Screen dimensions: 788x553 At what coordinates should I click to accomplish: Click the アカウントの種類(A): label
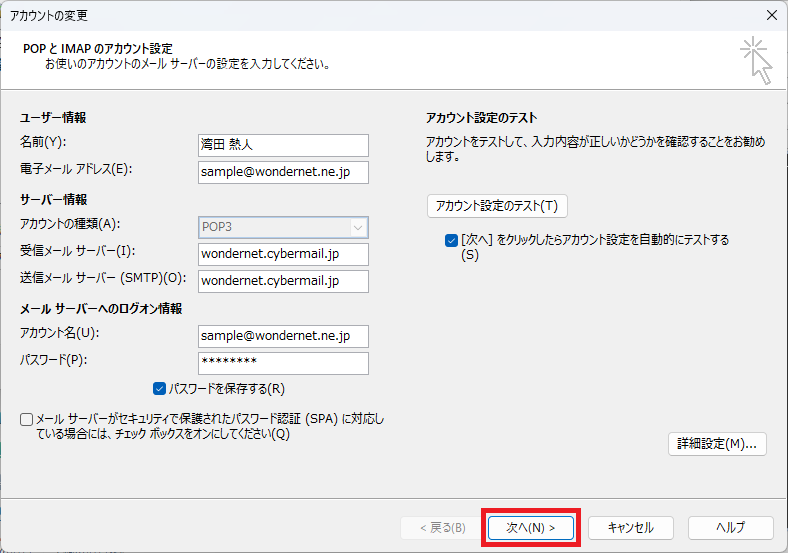70,224
